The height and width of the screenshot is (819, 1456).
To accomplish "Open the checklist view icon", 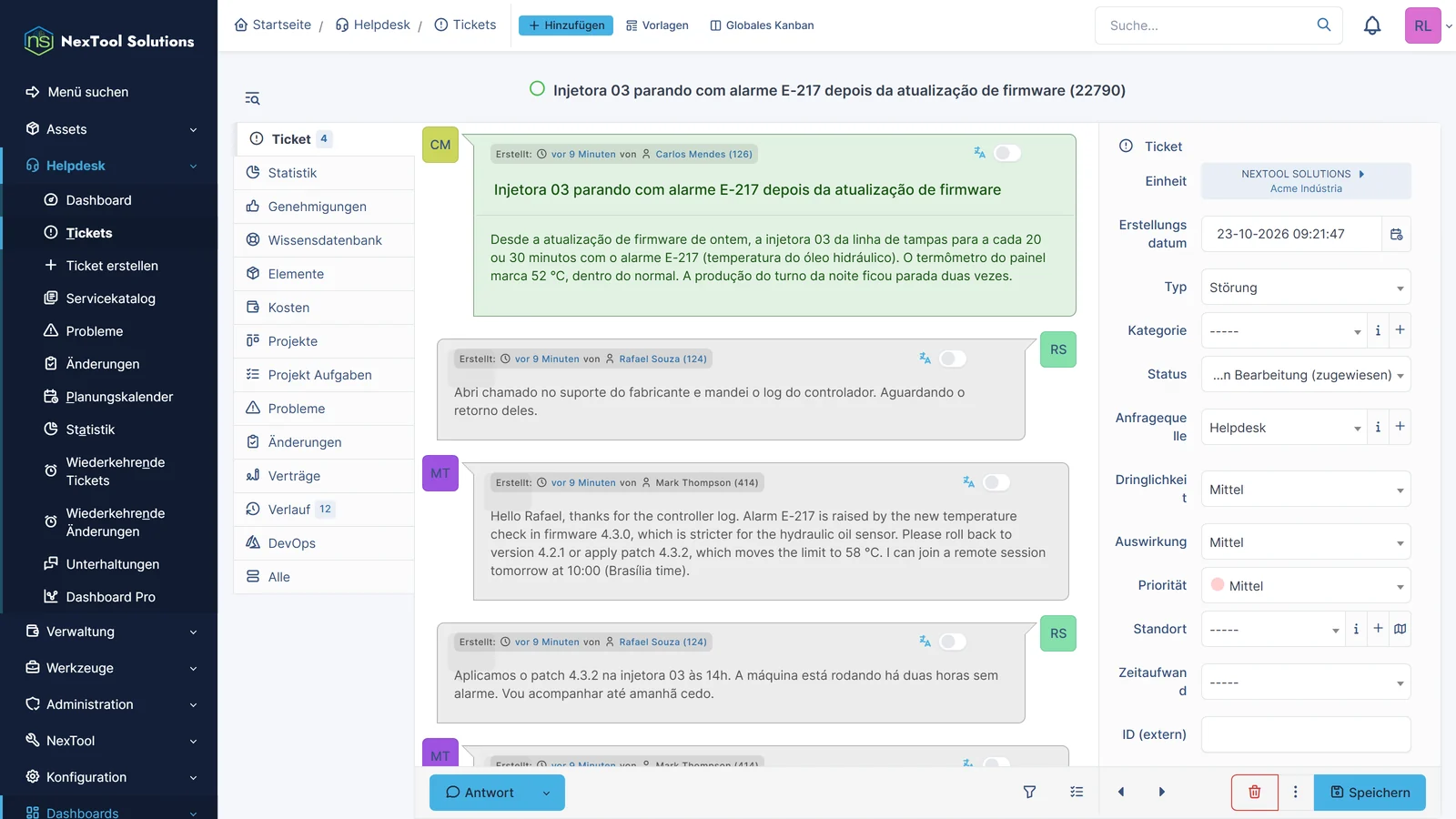I will (x=1077, y=792).
